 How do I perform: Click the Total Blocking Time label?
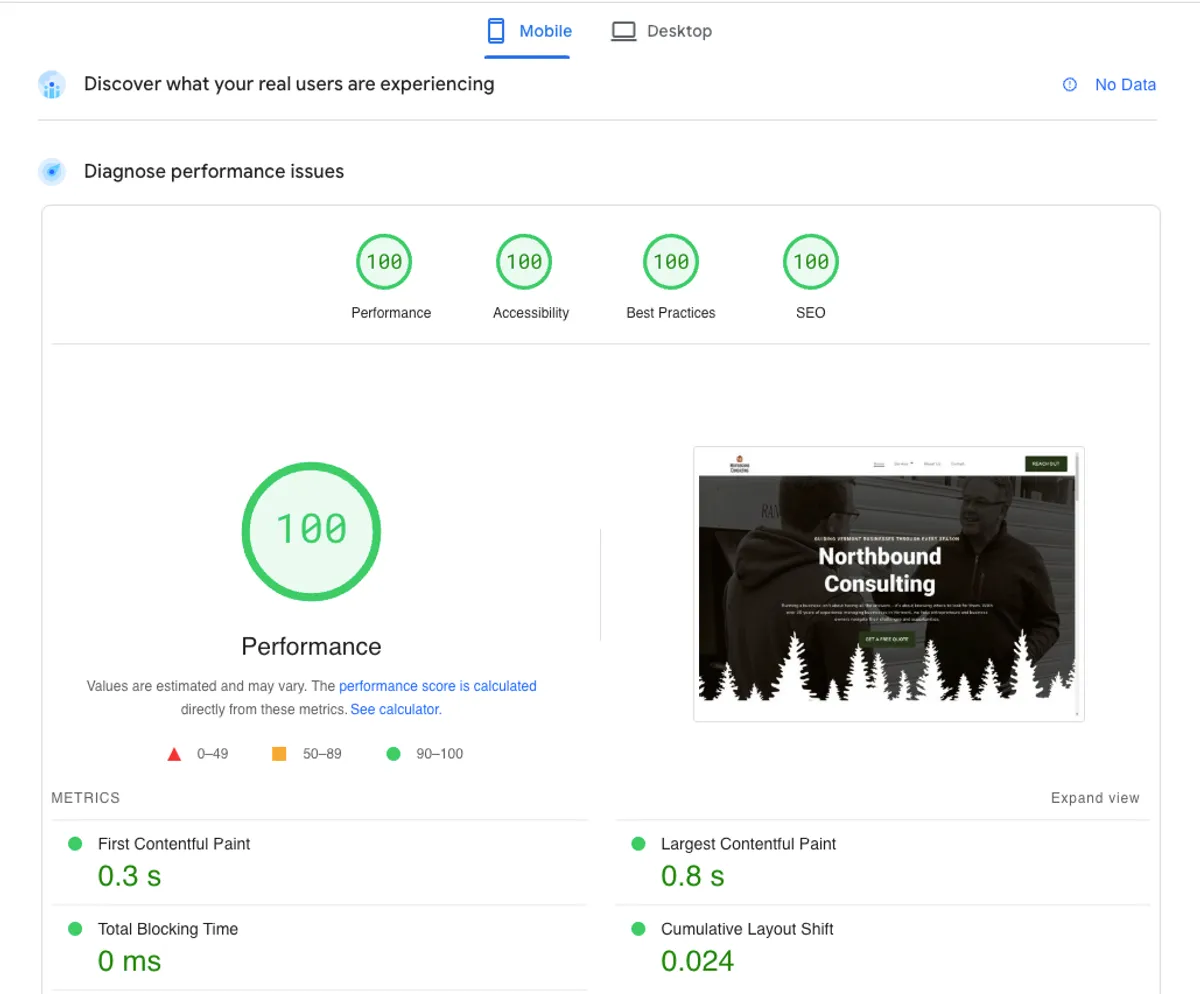point(168,929)
